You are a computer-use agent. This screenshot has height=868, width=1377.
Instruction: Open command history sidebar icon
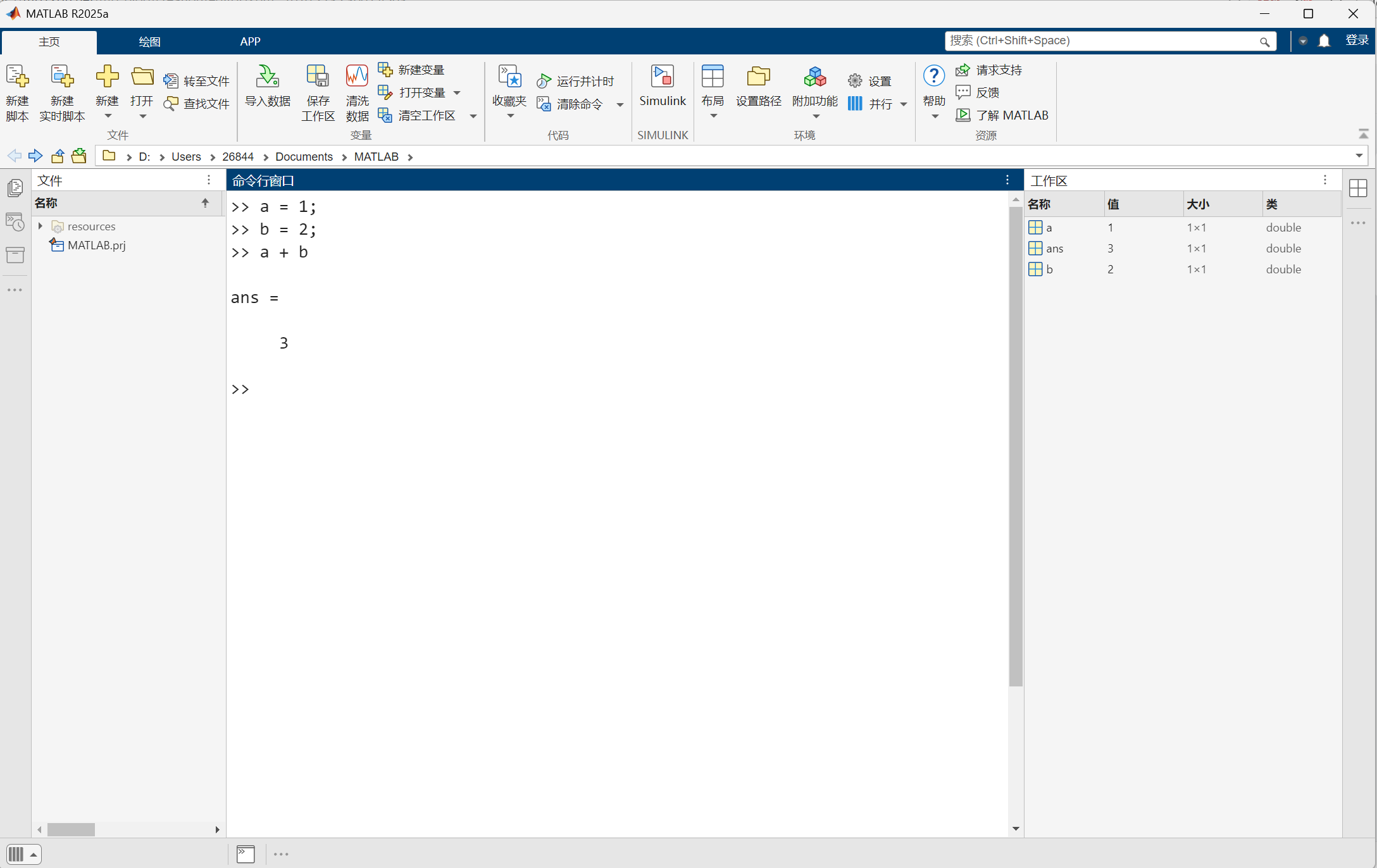tap(15, 221)
